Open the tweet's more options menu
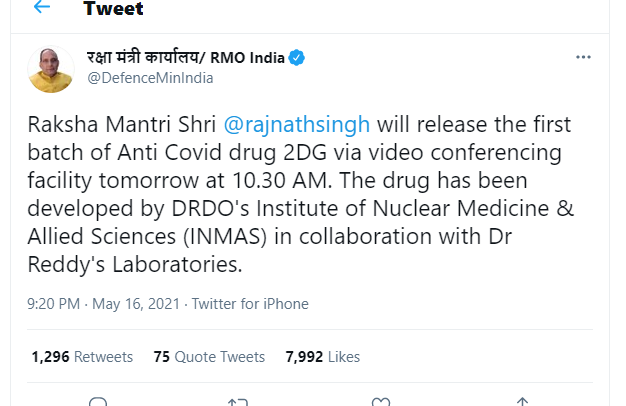626x406 pixels. 584,58
